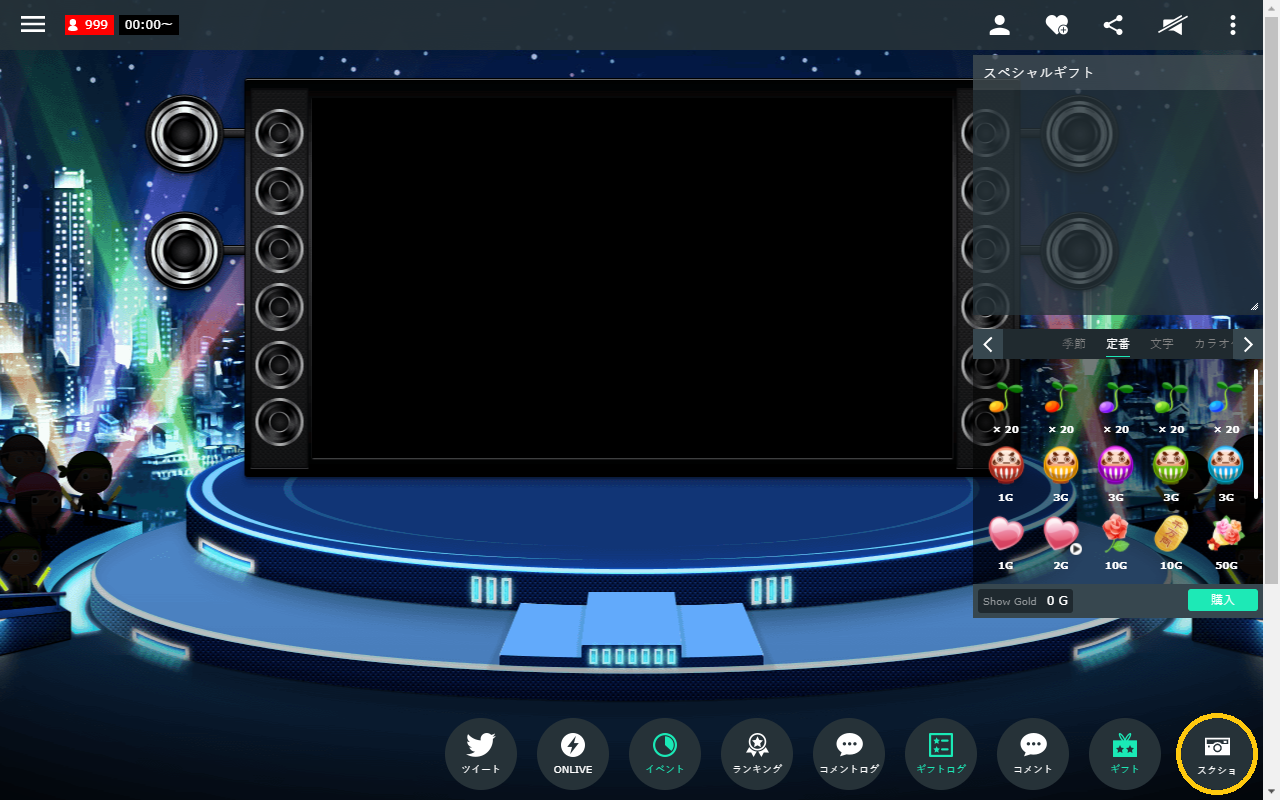
Task: Switch to the 季節 gift tab
Action: pyautogui.click(x=1073, y=344)
